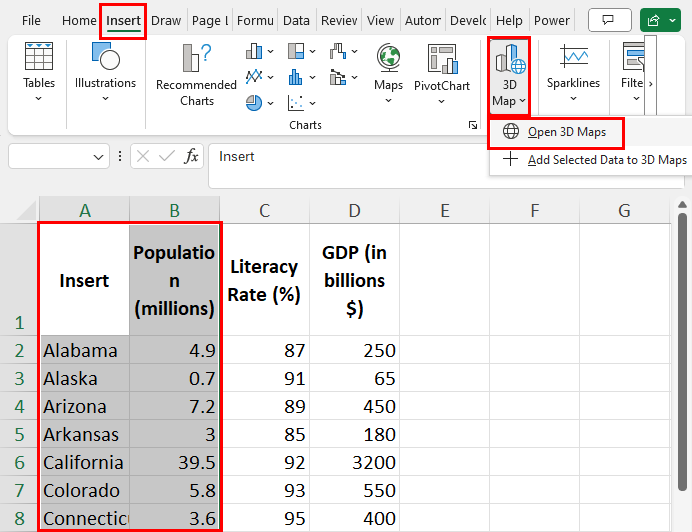Screen dimensions: 692x532
Task: Insert a hierarchy treemap chart
Action: pos(296,51)
